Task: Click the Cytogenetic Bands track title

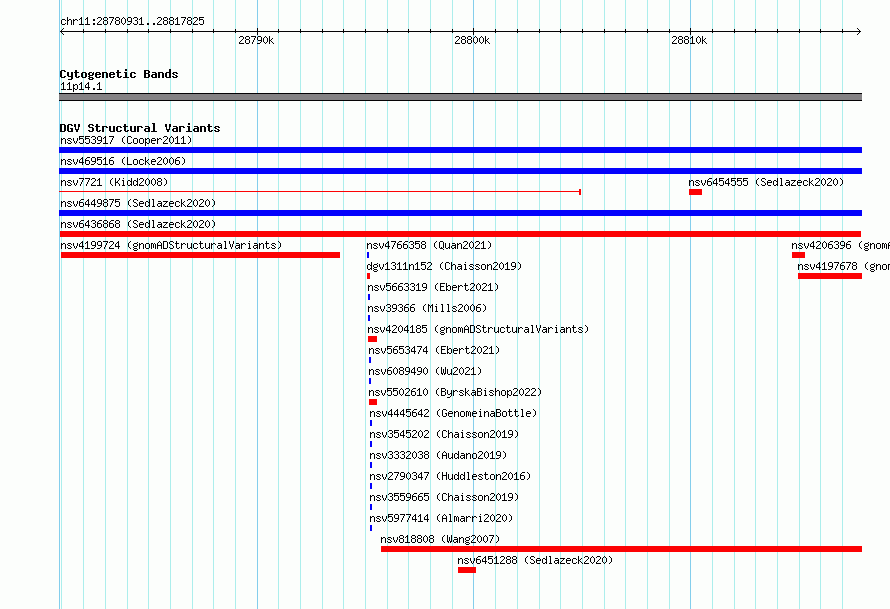Action: 119,74
